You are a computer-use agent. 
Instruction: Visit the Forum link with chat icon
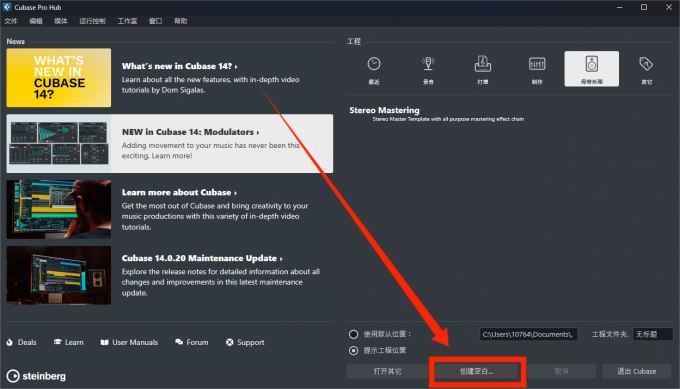pyautogui.click(x=192, y=342)
